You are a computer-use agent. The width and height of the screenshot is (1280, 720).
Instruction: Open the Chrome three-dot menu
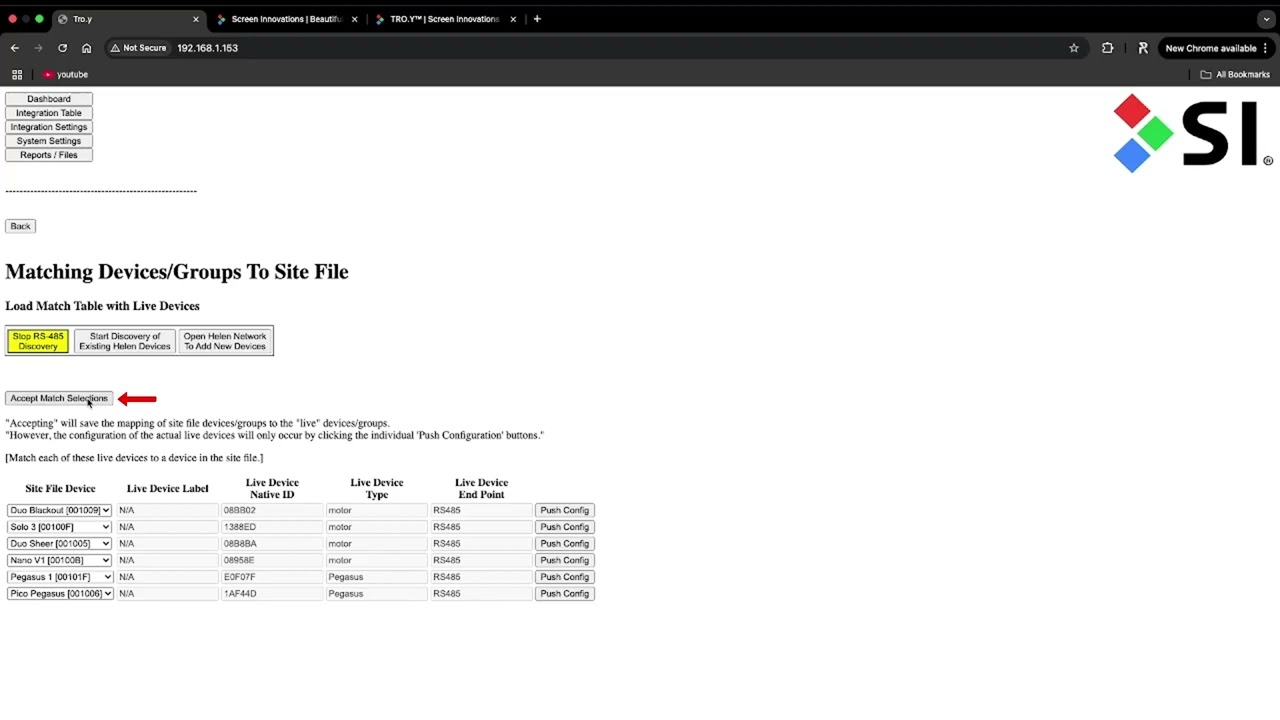coord(1266,48)
